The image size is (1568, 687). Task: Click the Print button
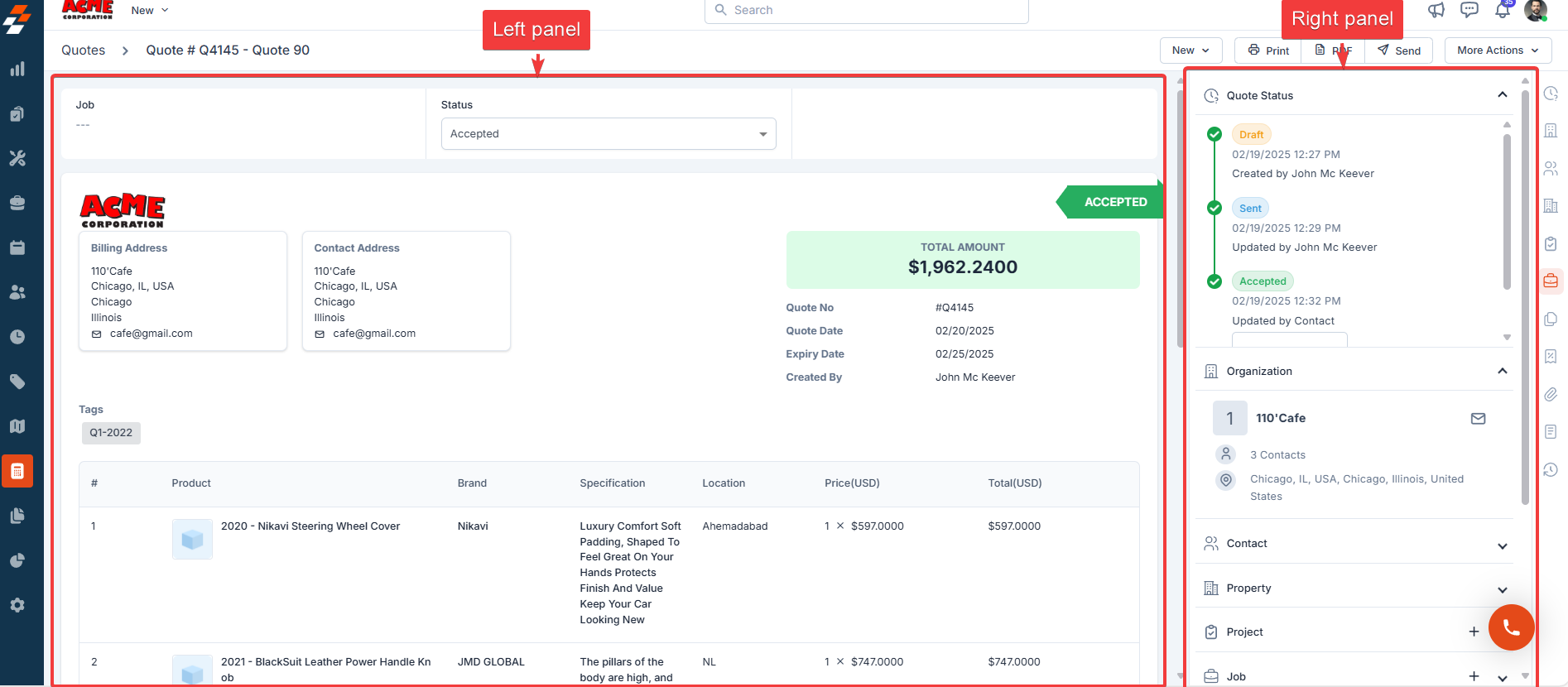click(1268, 50)
